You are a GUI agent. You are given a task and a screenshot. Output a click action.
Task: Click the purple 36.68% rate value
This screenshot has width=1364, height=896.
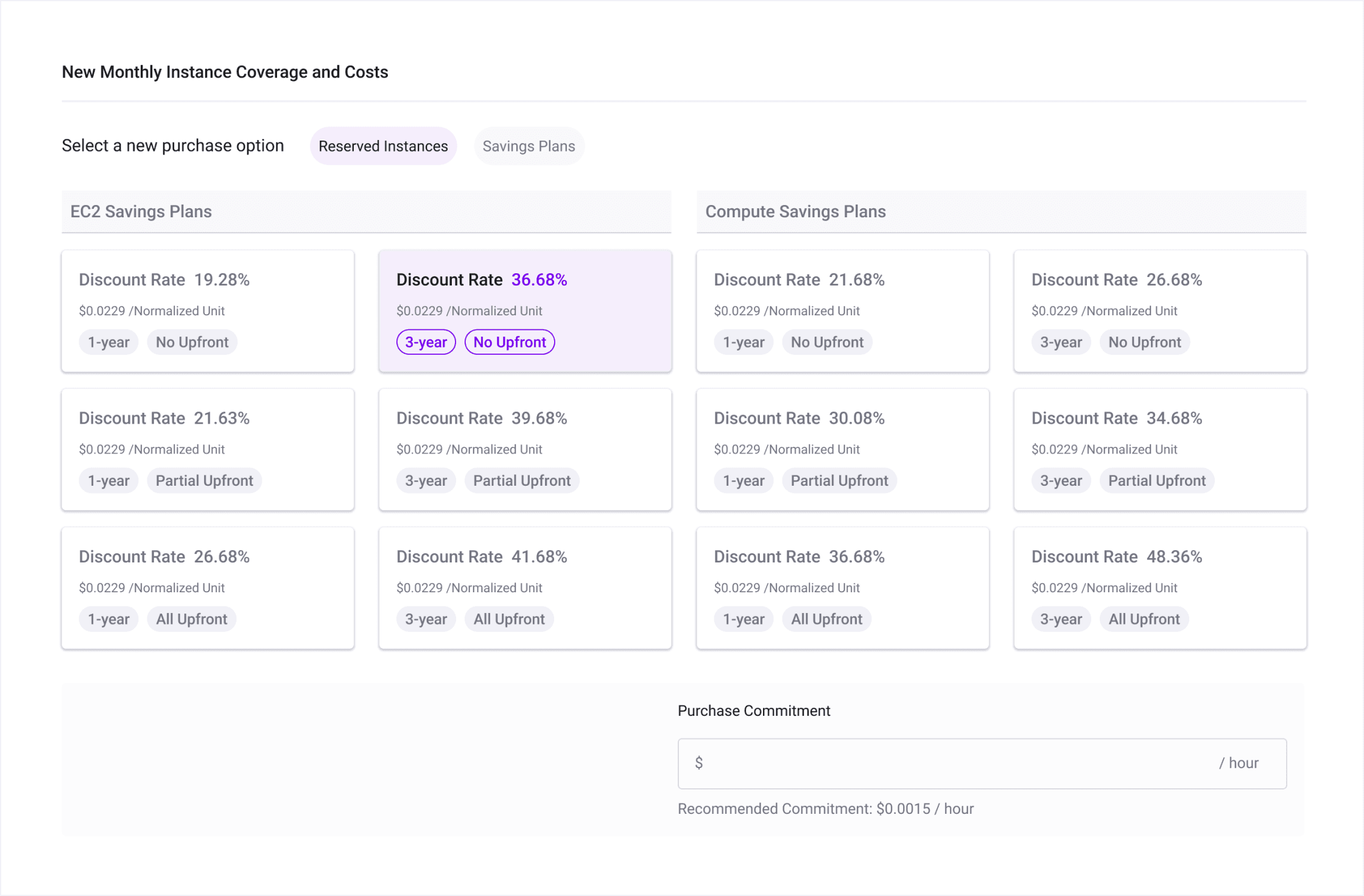[x=539, y=279]
